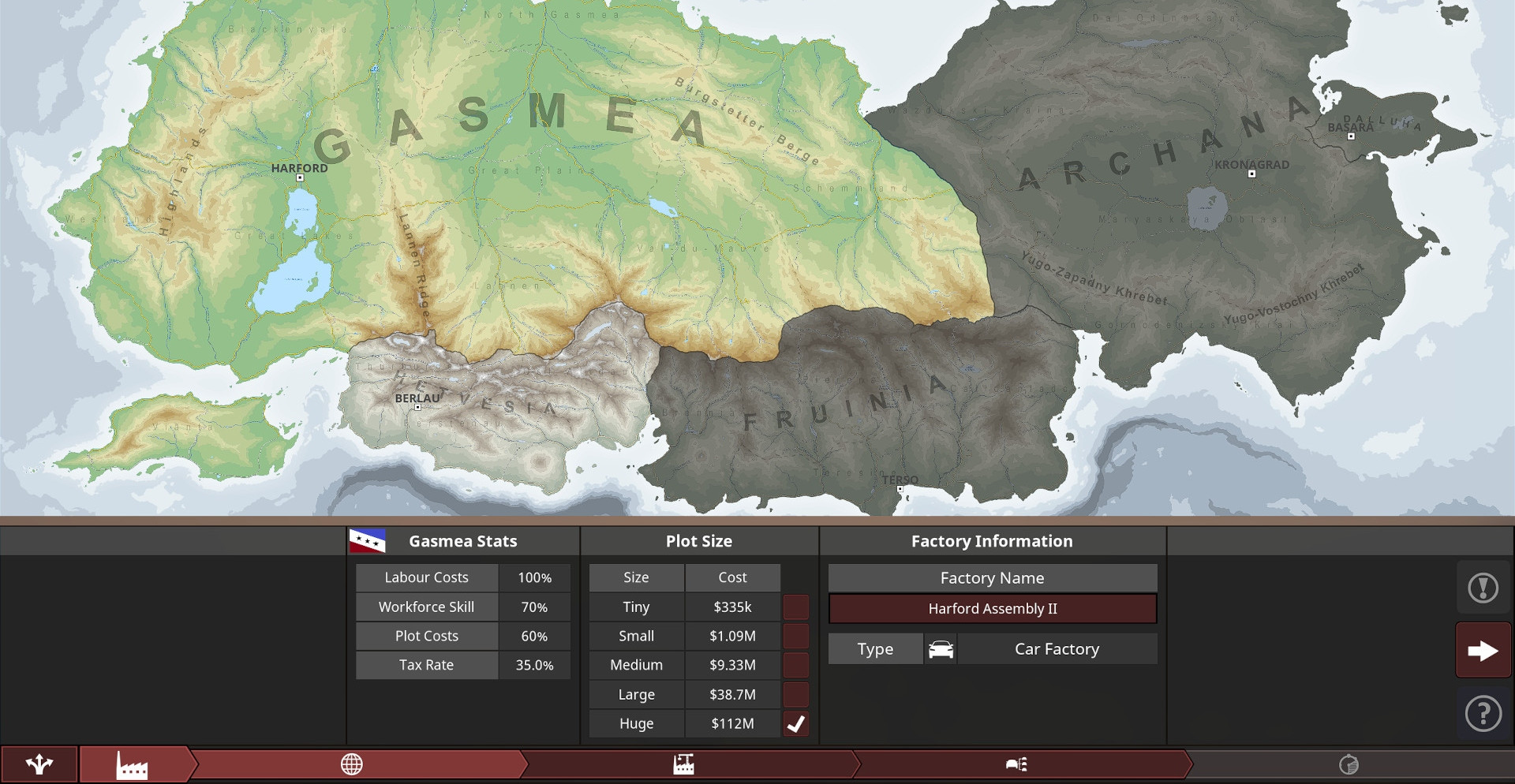Screen dimensions: 1515x784
Task: Select the factory icon wizard step
Action: point(132,764)
